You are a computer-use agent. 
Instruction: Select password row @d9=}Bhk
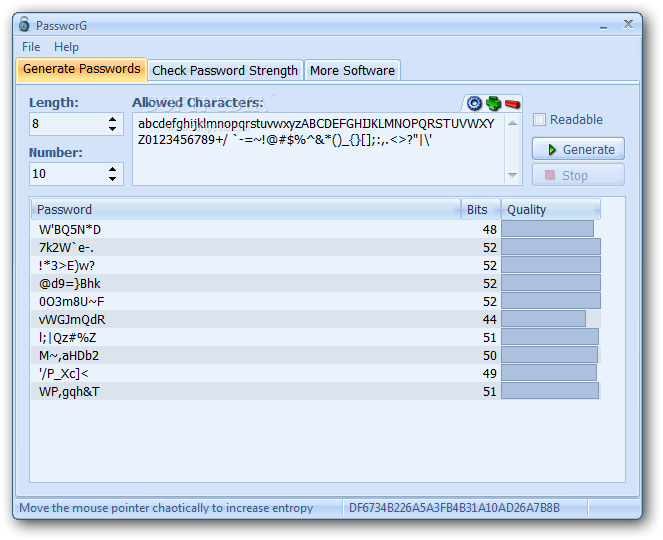316,283
